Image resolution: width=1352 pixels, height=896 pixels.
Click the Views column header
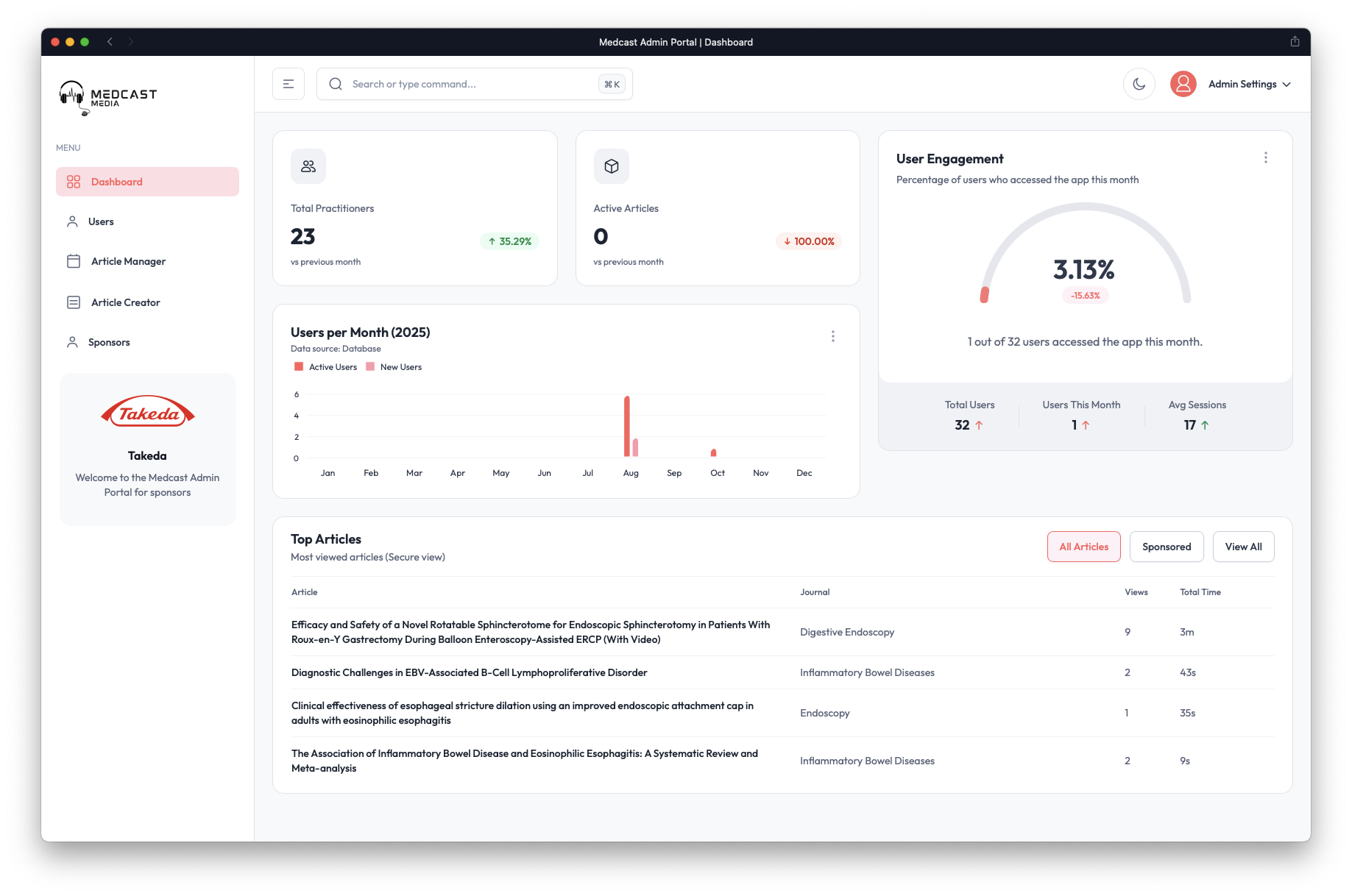[x=1136, y=592]
